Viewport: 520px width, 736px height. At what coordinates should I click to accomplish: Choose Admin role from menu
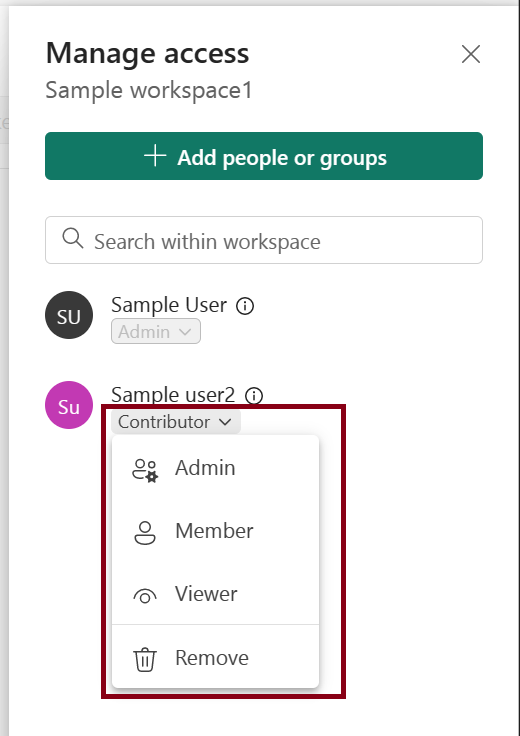[215, 468]
